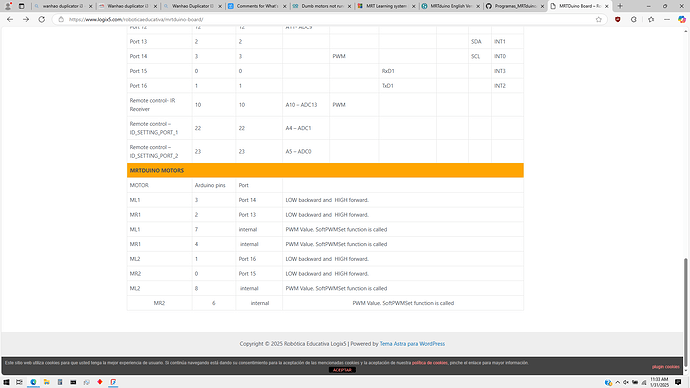
Task: Open the last pinned taskbar app icon
Action: click(x=113, y=382)
